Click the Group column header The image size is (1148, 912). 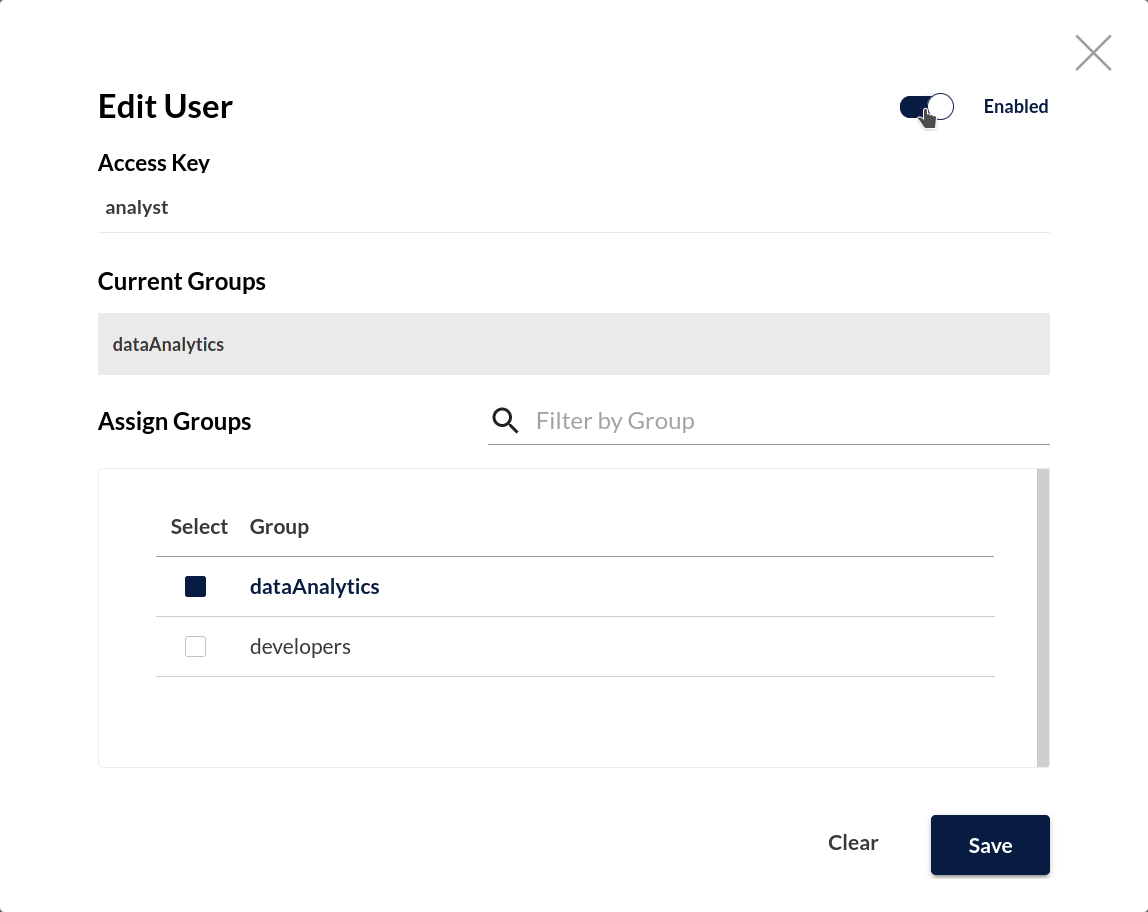click(x=279, y=526)
